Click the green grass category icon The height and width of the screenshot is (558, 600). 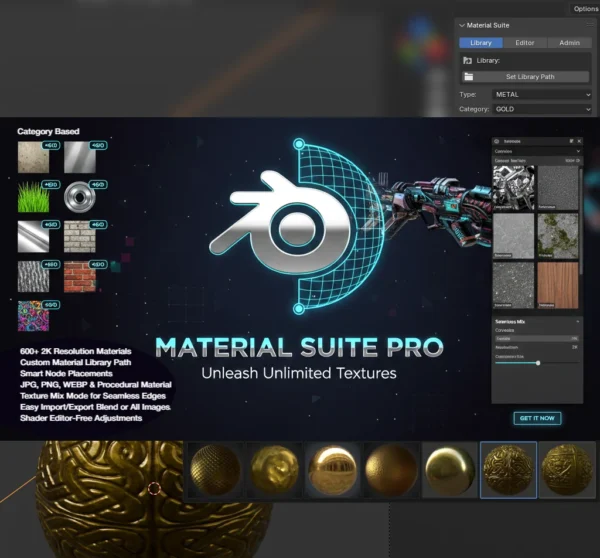coord(33,195)
